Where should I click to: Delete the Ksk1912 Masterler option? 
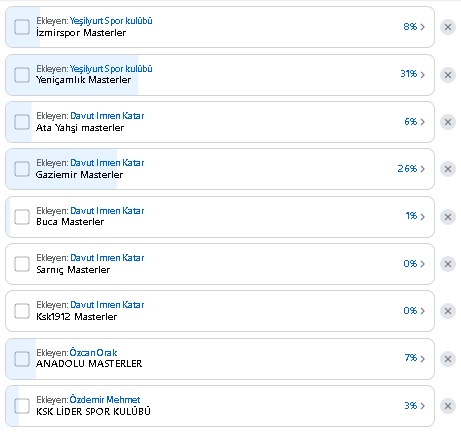pyautogui.click(x=448, y=311)
